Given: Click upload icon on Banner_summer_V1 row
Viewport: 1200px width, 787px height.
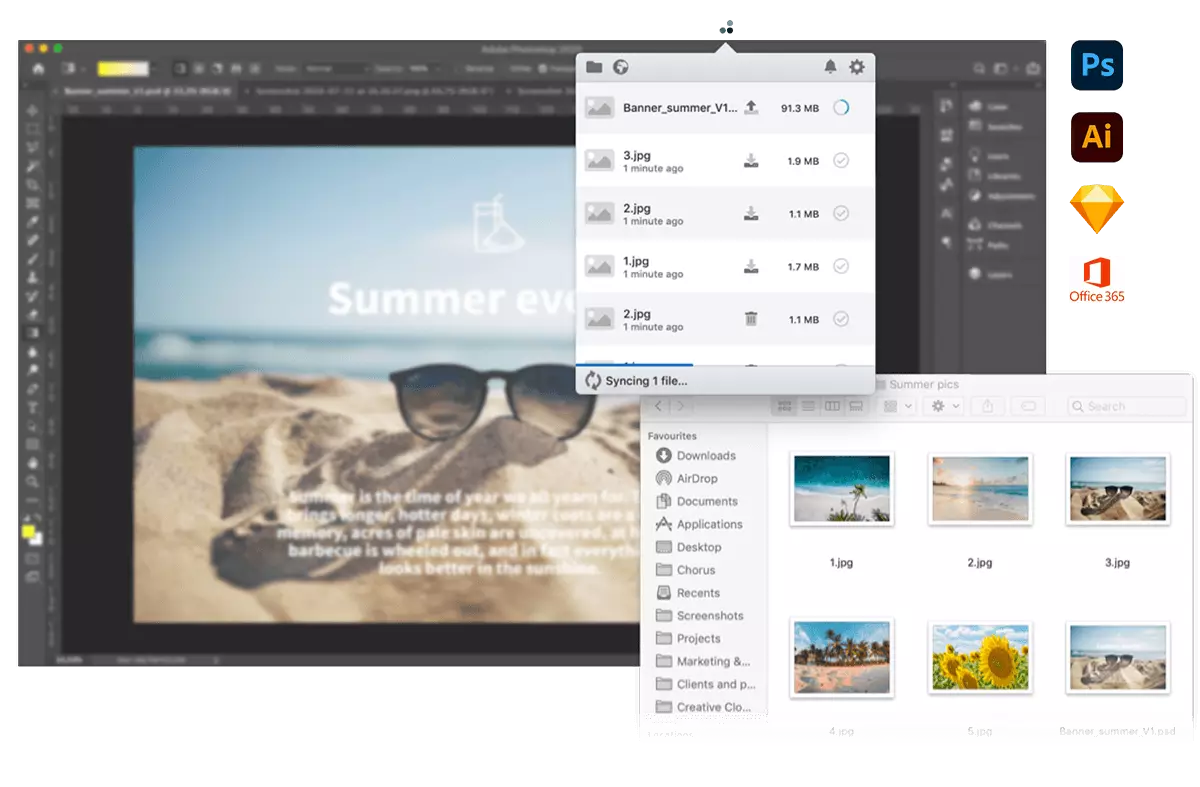Looking at the screenshot, I should point(752,107).
